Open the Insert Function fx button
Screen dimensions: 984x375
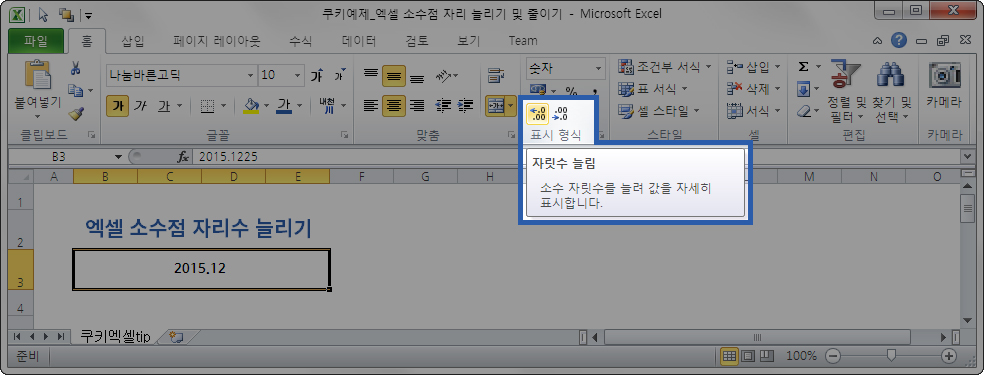click(183, 157)
